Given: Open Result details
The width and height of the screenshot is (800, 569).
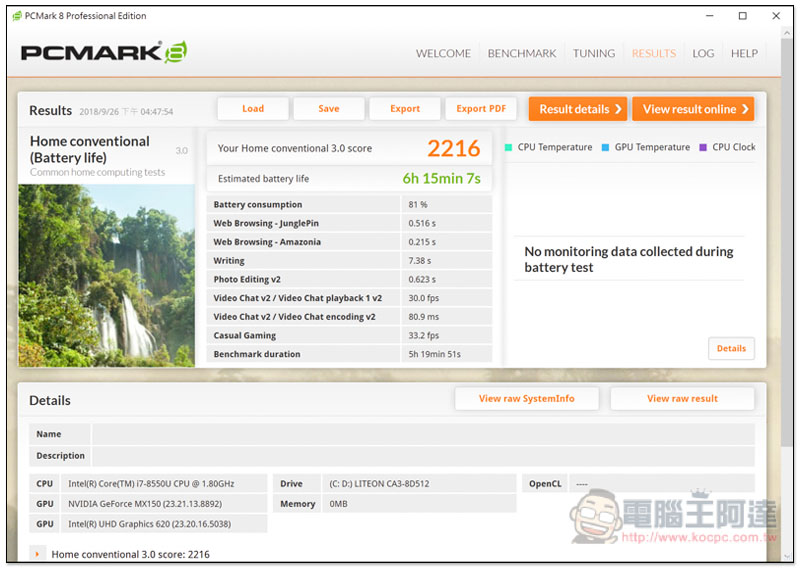Looking at the screenshot, I should (x=578, y=109).
